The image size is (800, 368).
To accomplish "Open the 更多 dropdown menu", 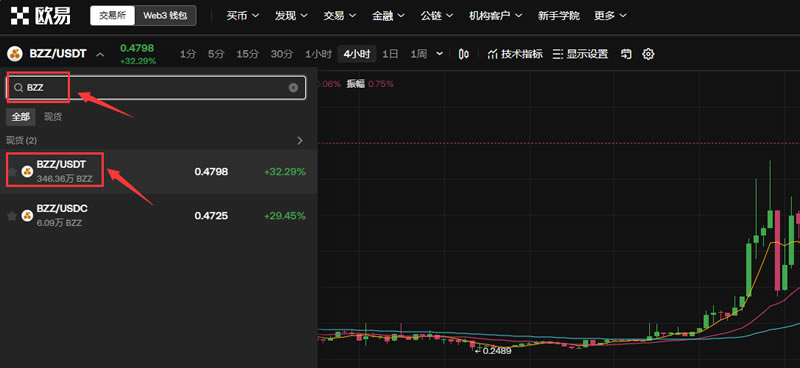I will pyautogui.click(x=610, y=16).
